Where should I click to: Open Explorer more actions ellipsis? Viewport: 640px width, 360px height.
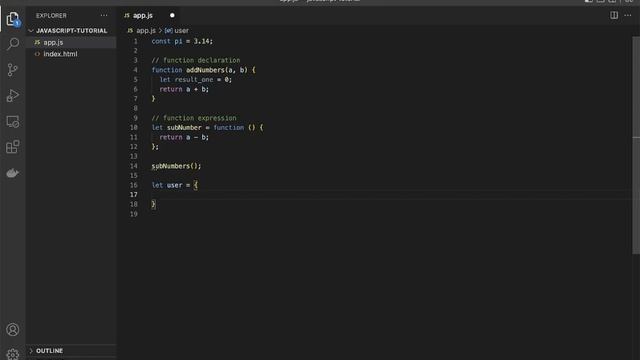104,16
